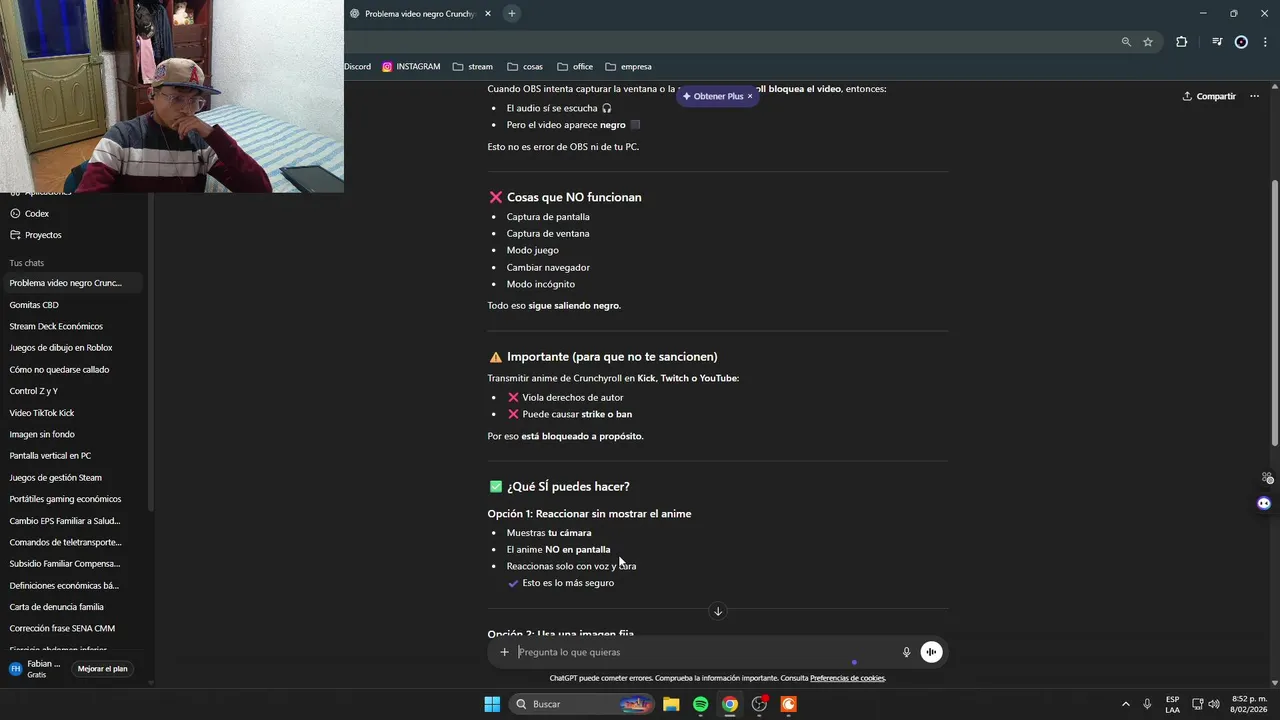Image resolution: width=1280 pixels, height=720 pixels.
Task: Show hidden tray icons chevron
Action: coord(1125,704)
